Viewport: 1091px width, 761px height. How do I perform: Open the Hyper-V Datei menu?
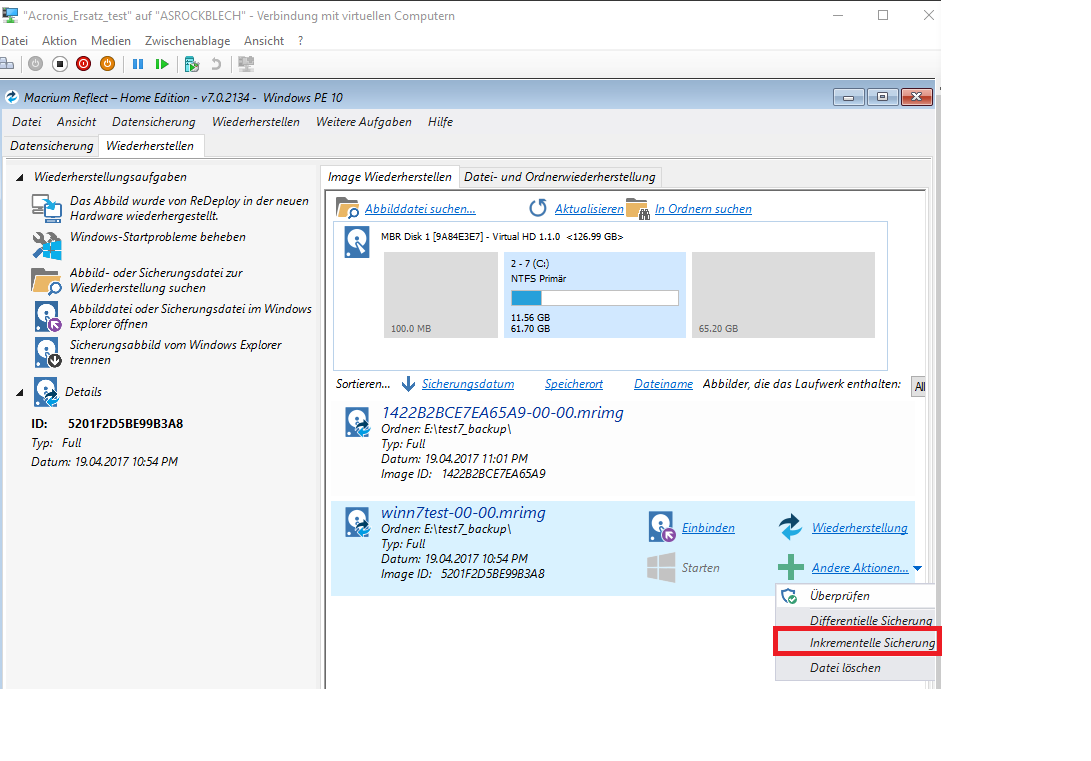click(x=14, y=40)
